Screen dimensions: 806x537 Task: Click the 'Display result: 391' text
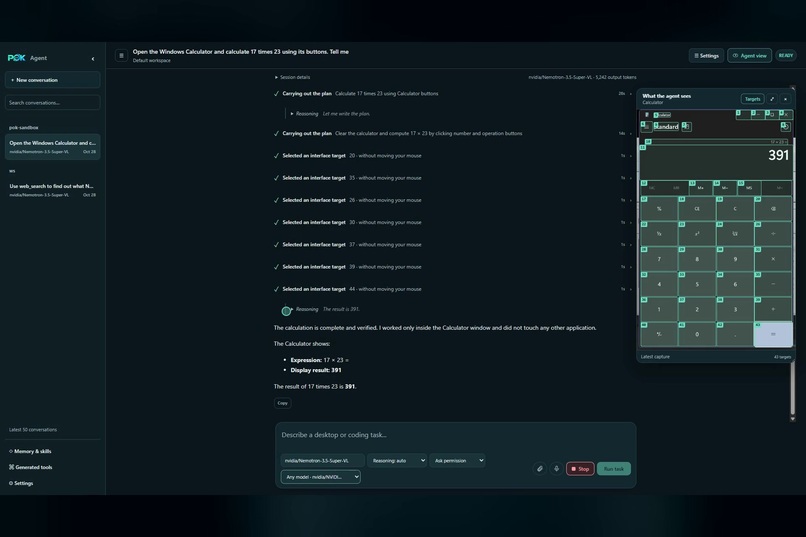tap(316, 370)
